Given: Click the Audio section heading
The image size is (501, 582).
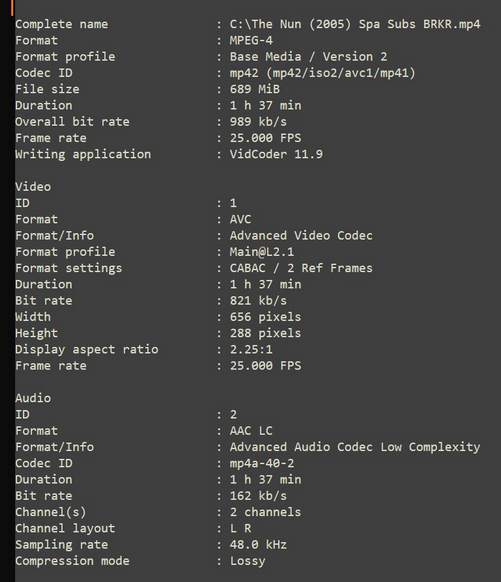Looking at the screenshot, I should [x=33, y=398].
